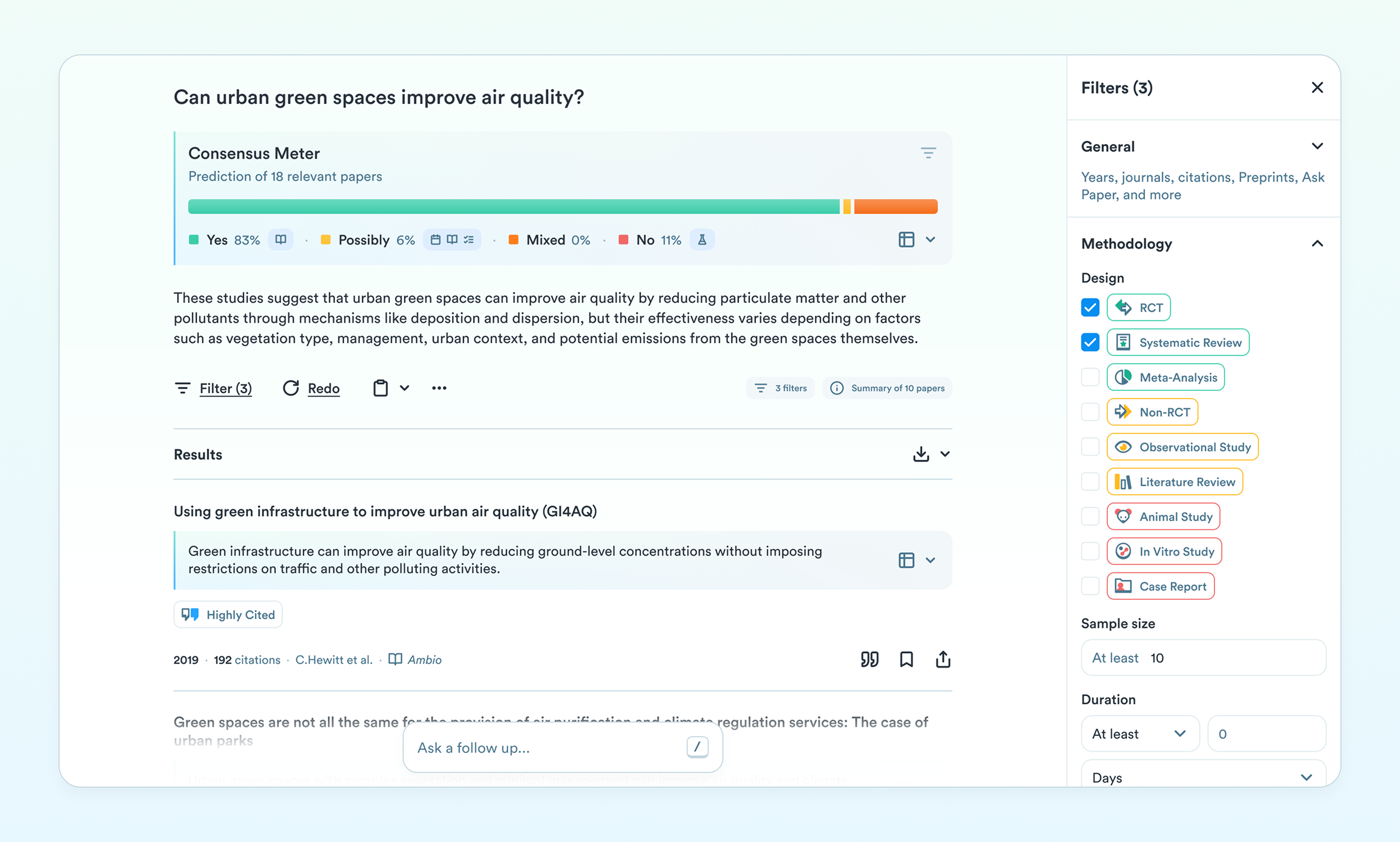The width and height of the screenshot is (1400, 842).
Task: Check the Meta-Analysis checkbox
Action: [x=1090, y=377]
